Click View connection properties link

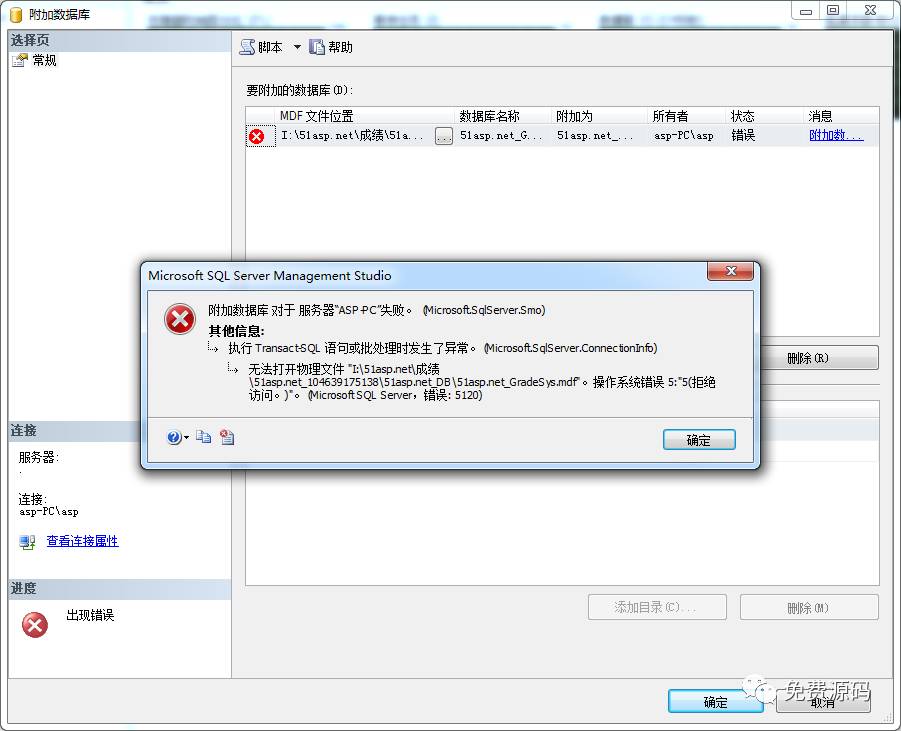(82, 541)
